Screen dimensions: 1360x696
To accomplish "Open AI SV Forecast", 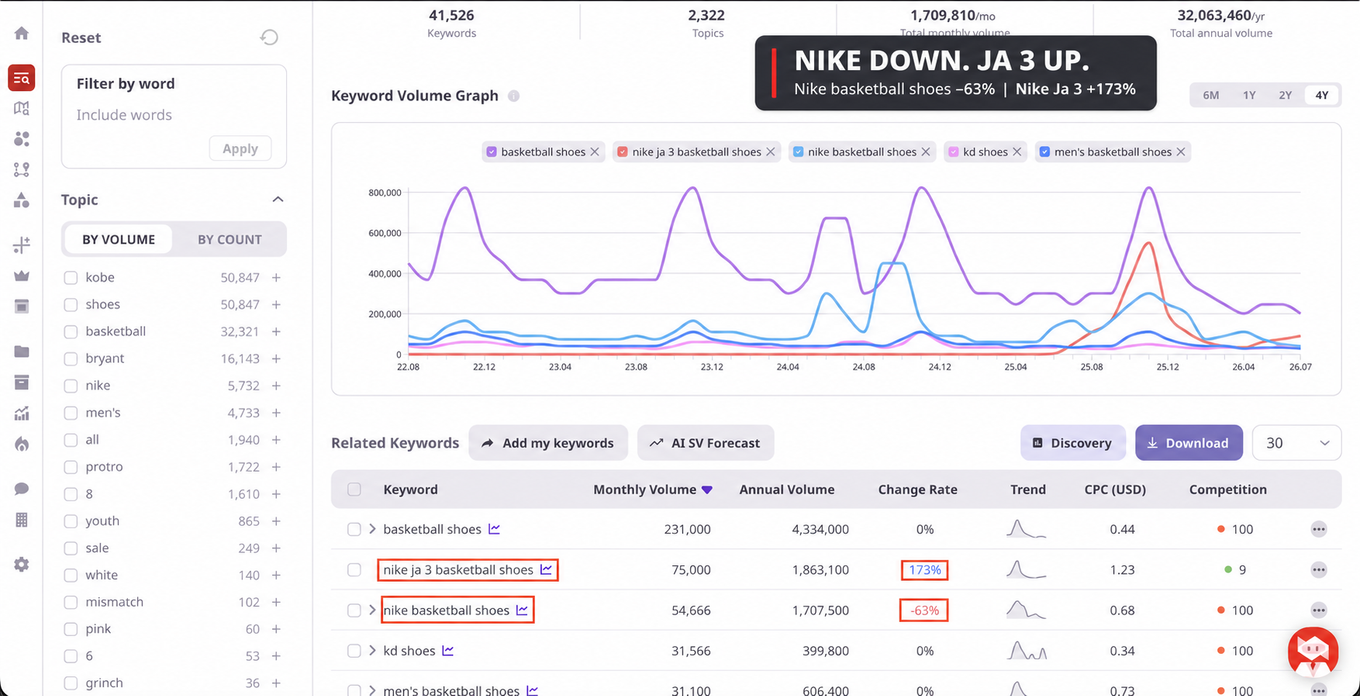I will pos(706,443).
